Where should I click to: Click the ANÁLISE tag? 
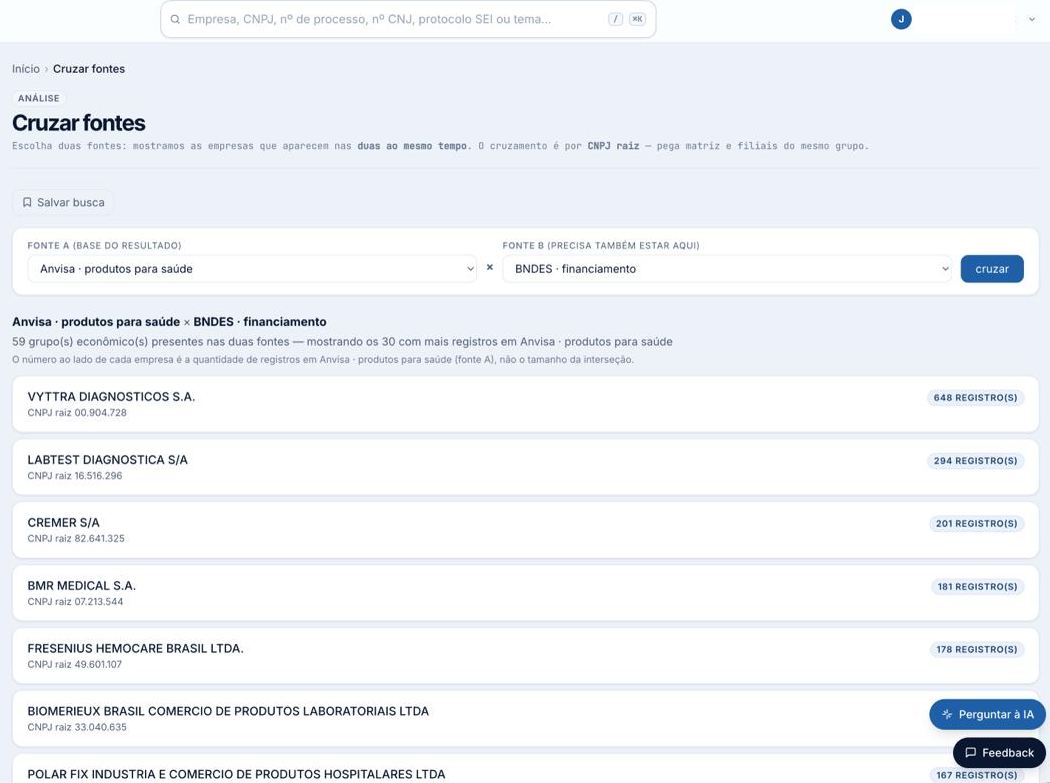(39, 98)
